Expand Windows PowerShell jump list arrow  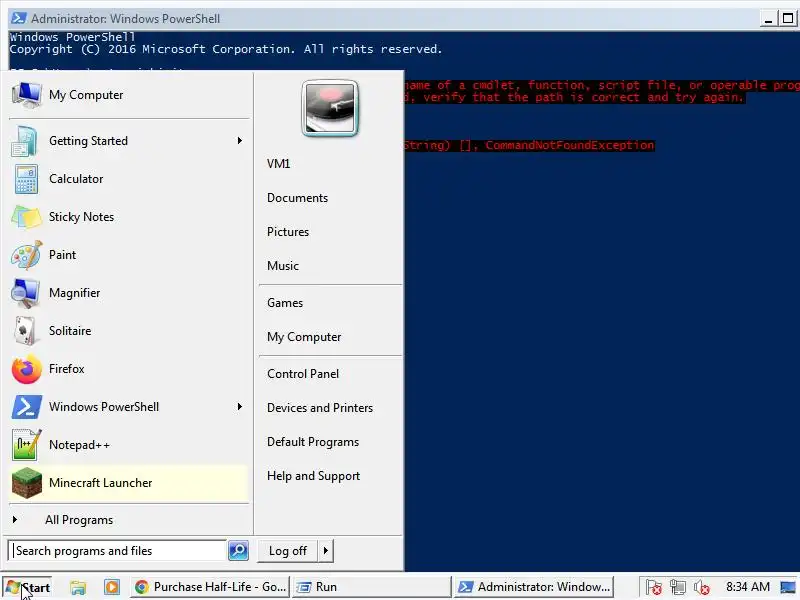coord(239,407)
